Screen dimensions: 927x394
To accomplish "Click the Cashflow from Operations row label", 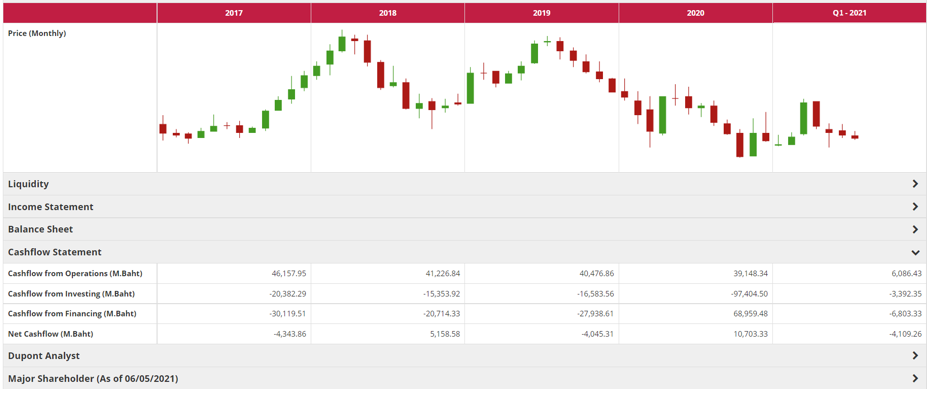I will coord(75,273).
